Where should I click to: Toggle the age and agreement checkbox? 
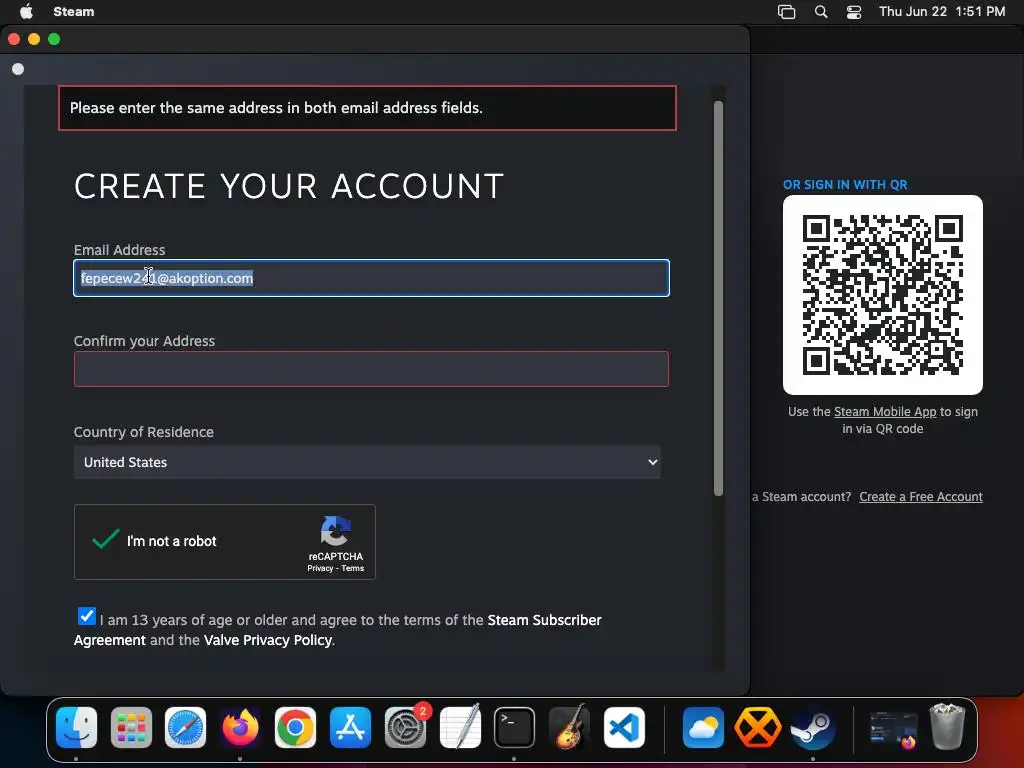[86, 616]
